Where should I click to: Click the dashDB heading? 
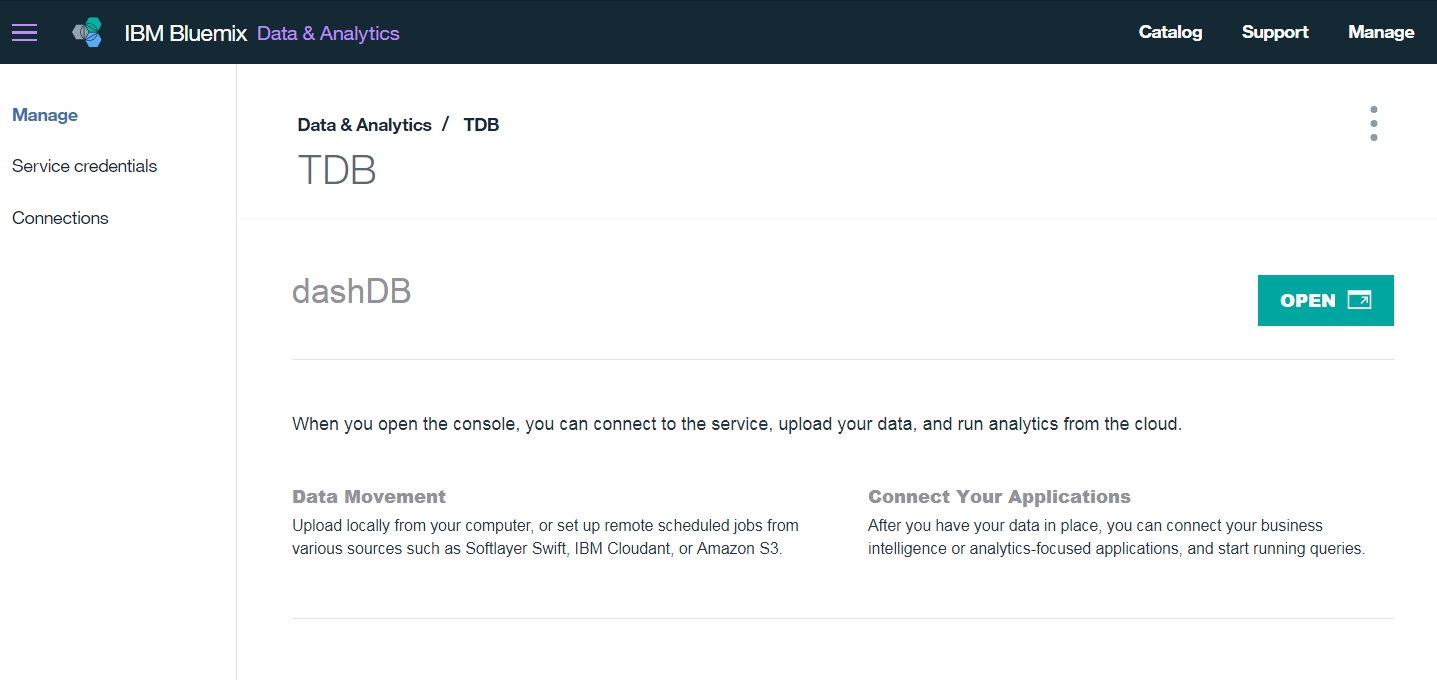[352, 291]
